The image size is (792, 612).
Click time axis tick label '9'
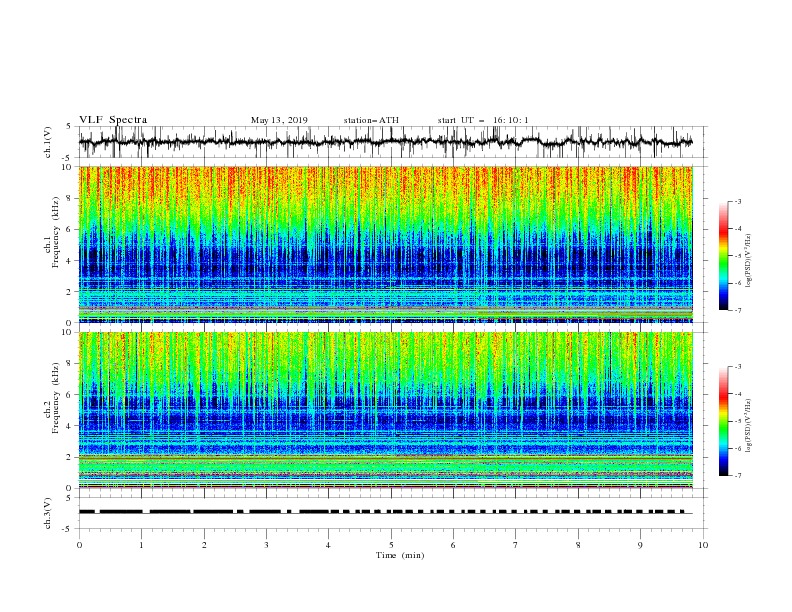pyautogui.click(x=640, y=545)
